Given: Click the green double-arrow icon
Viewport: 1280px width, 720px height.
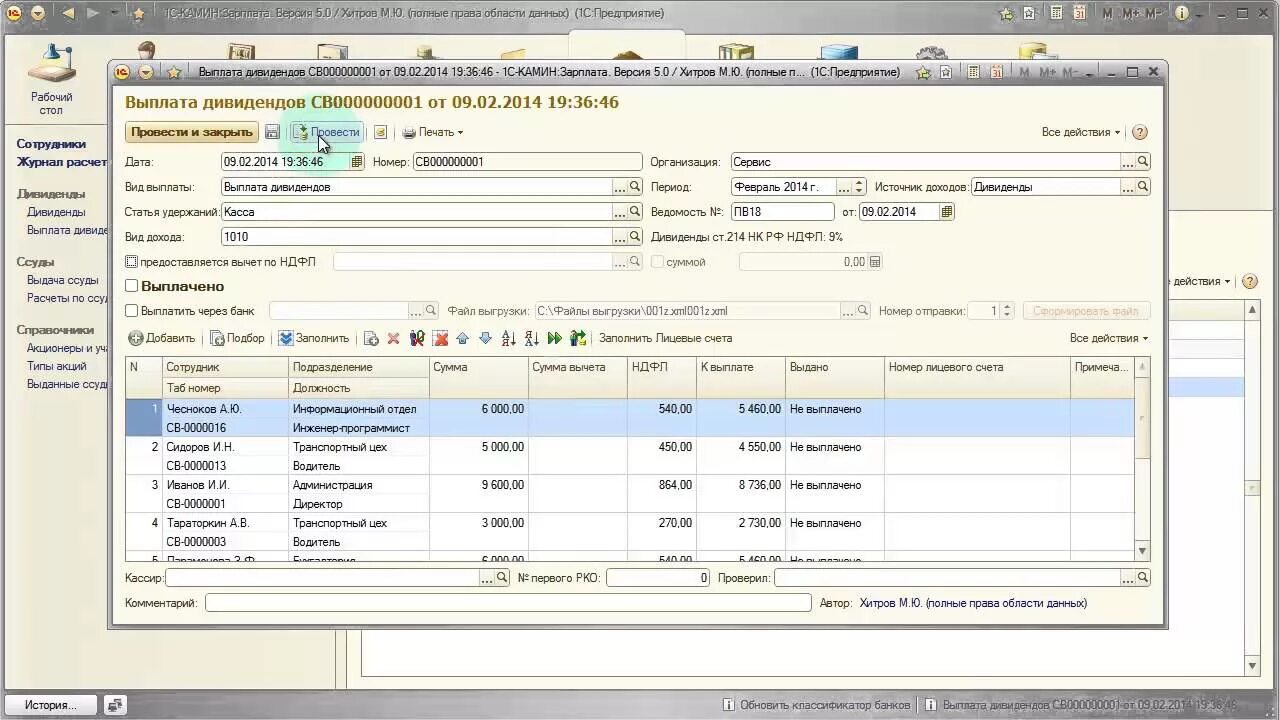Looking at the screenshot, I should point(554,339).
